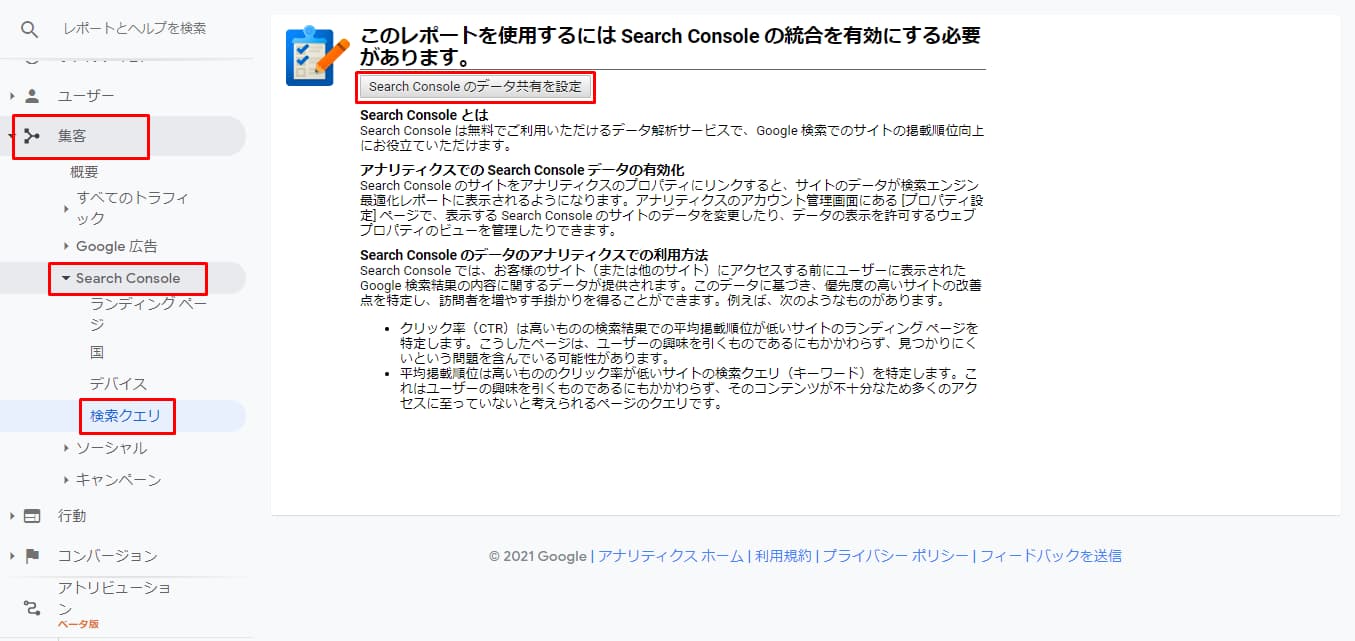
Task: Open the アトリビューション beta menu item
Action: click(x=114, y=599)
